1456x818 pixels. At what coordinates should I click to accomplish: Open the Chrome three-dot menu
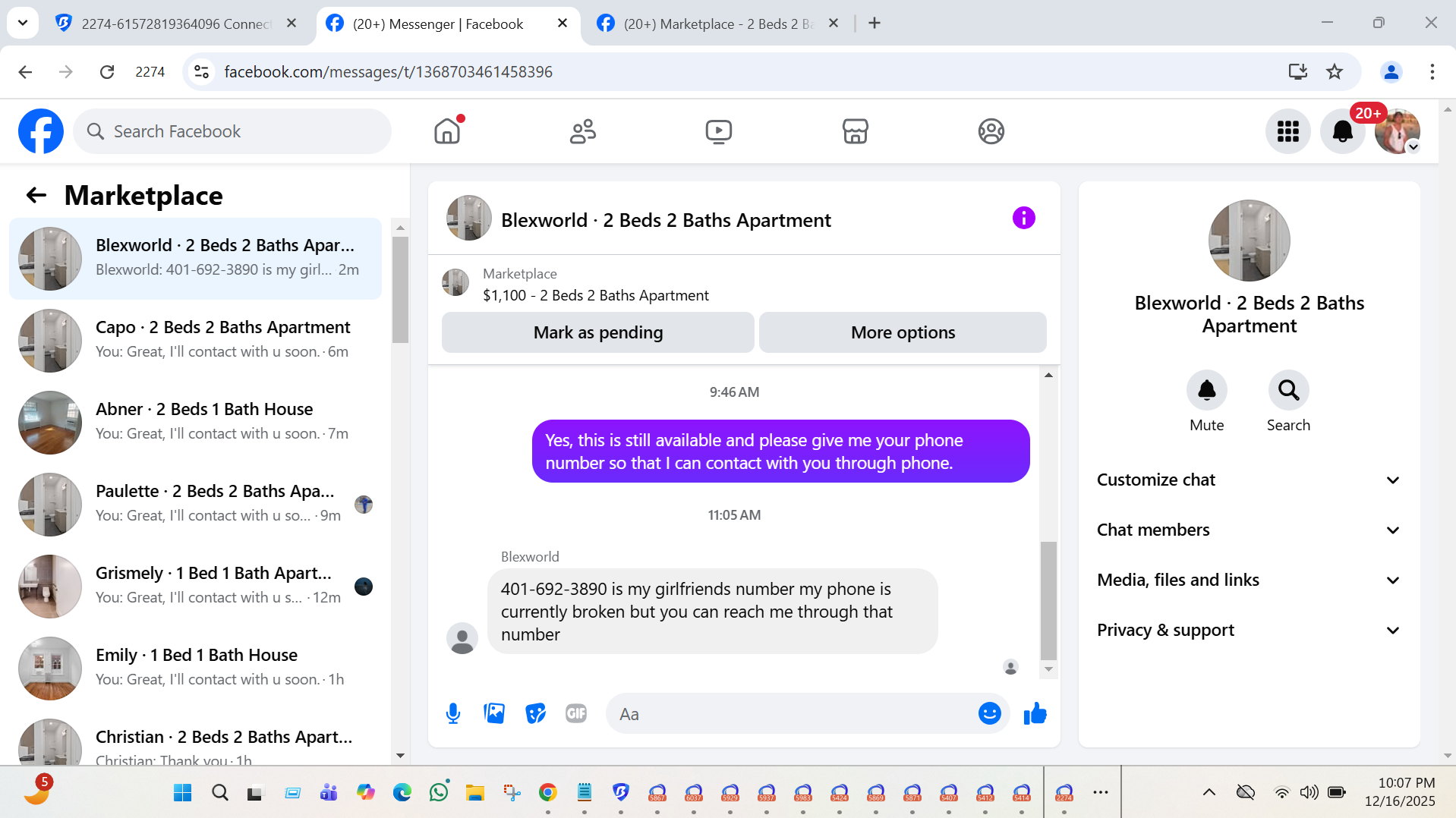(1432, 72)
